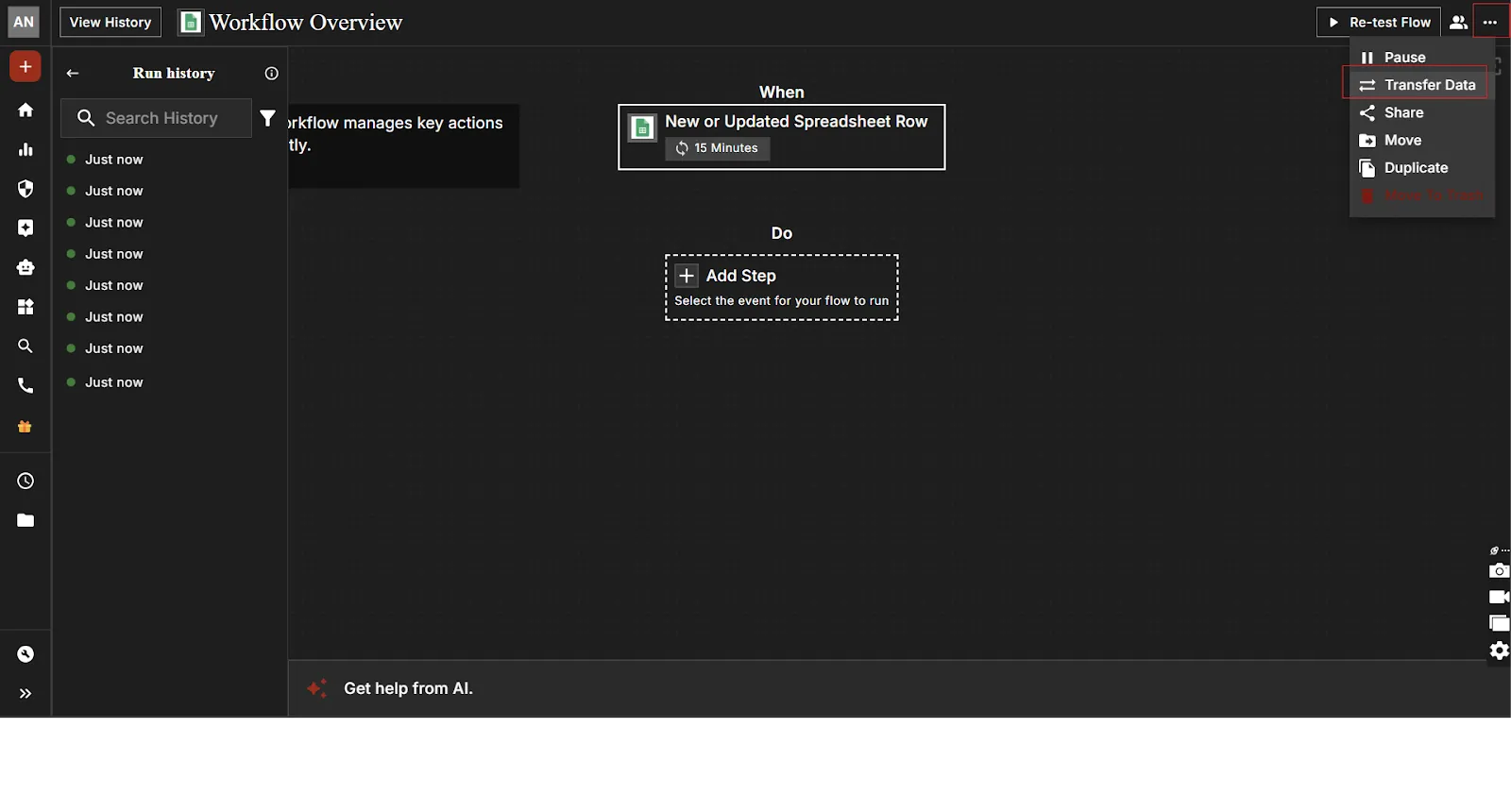Open the collaborators people icon

(1458, 23)
